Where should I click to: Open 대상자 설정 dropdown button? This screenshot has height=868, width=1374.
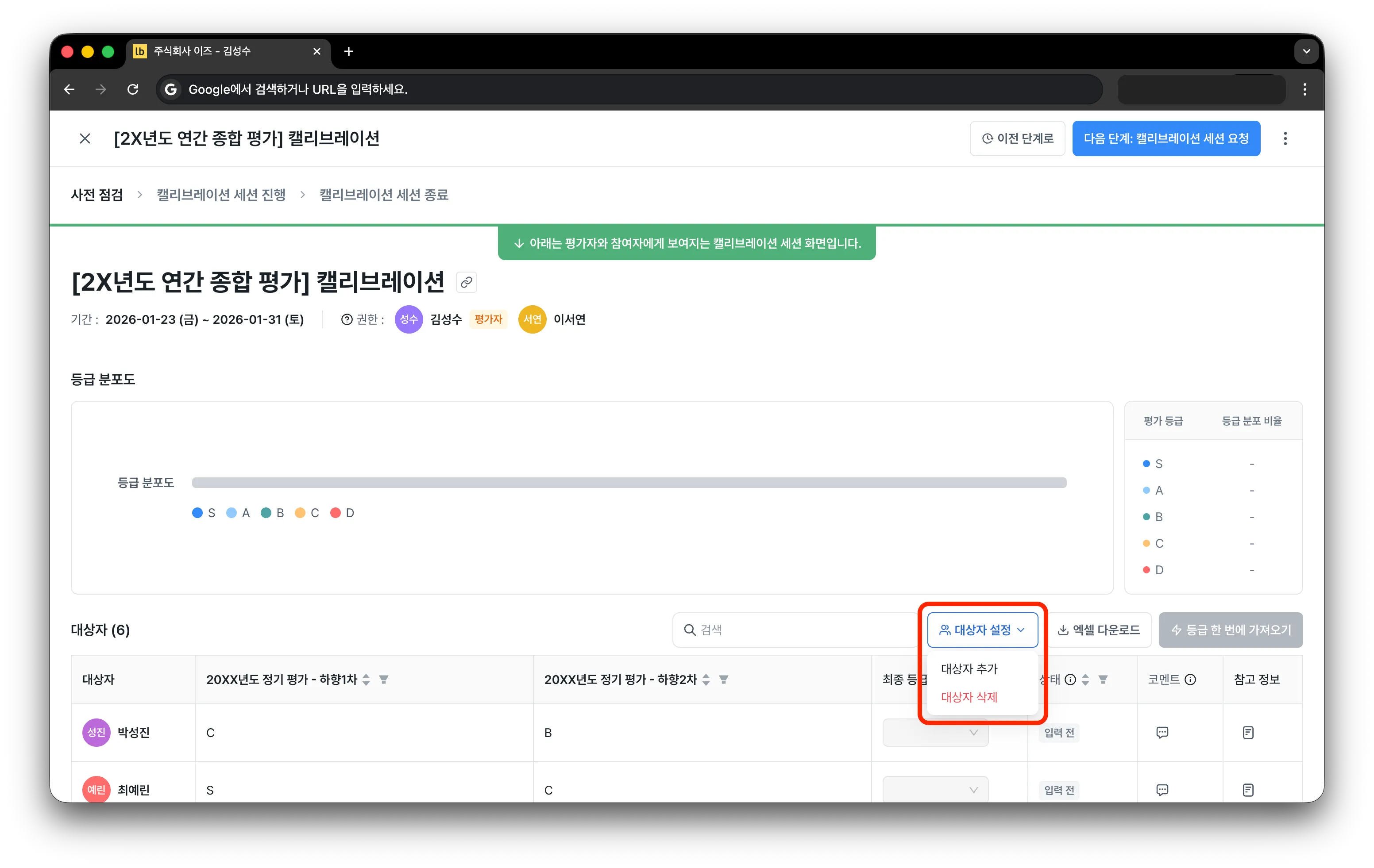(x=982, y=630)
